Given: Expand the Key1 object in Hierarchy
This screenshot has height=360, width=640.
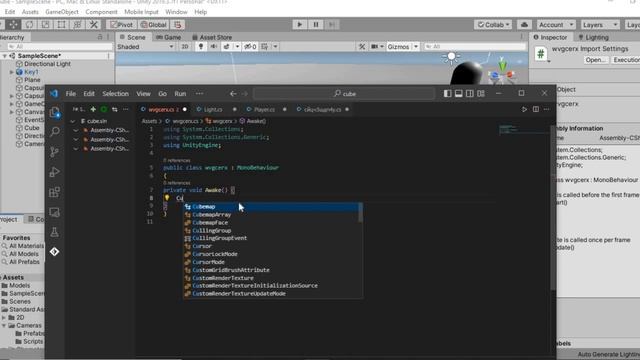Looking at the screenshot, I should 12,72.
